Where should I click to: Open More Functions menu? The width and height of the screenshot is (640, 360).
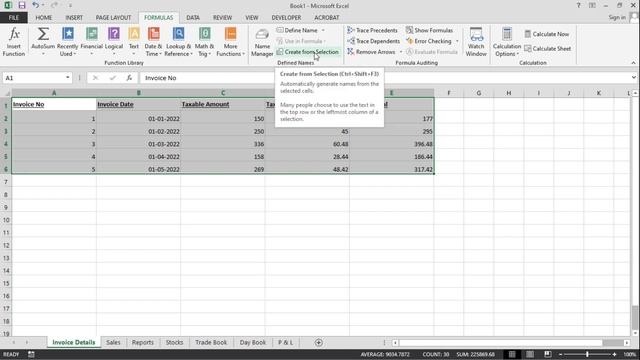231,42
